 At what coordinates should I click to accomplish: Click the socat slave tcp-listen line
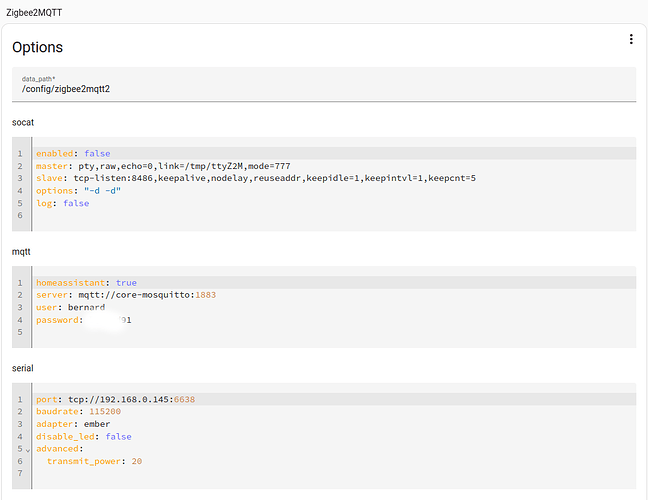(255, 178)
